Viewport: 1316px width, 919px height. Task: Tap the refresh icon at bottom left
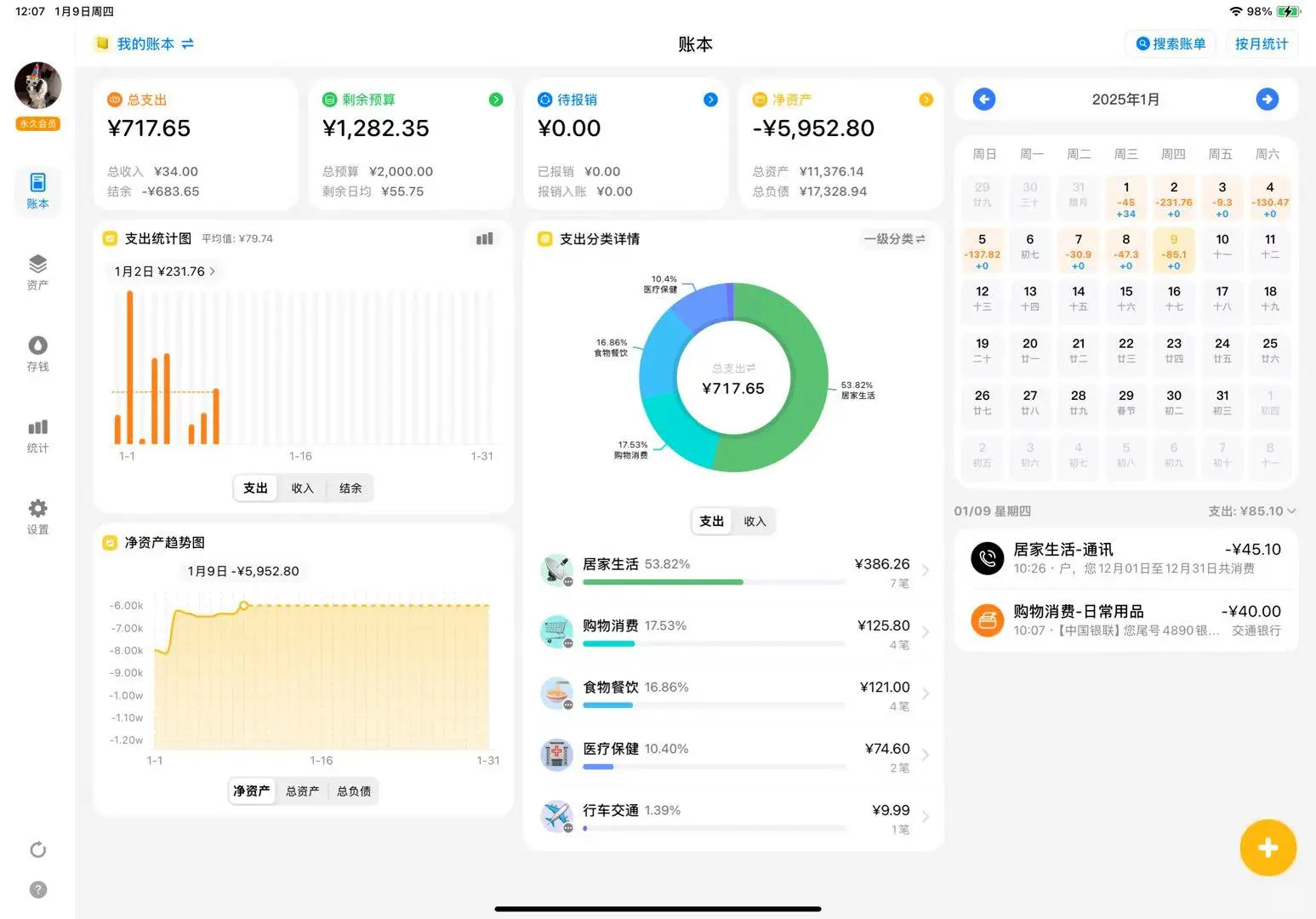(37, 849)
